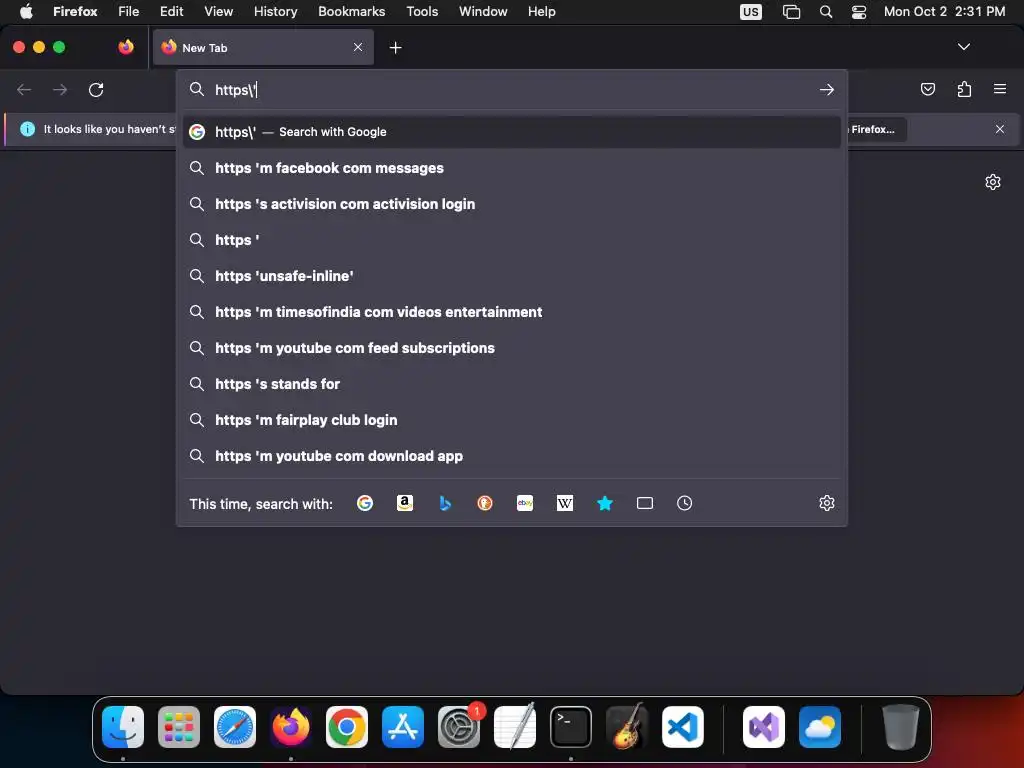
Task: Search with Amazon one-off engine icon
Action: [x=405, y=503]
